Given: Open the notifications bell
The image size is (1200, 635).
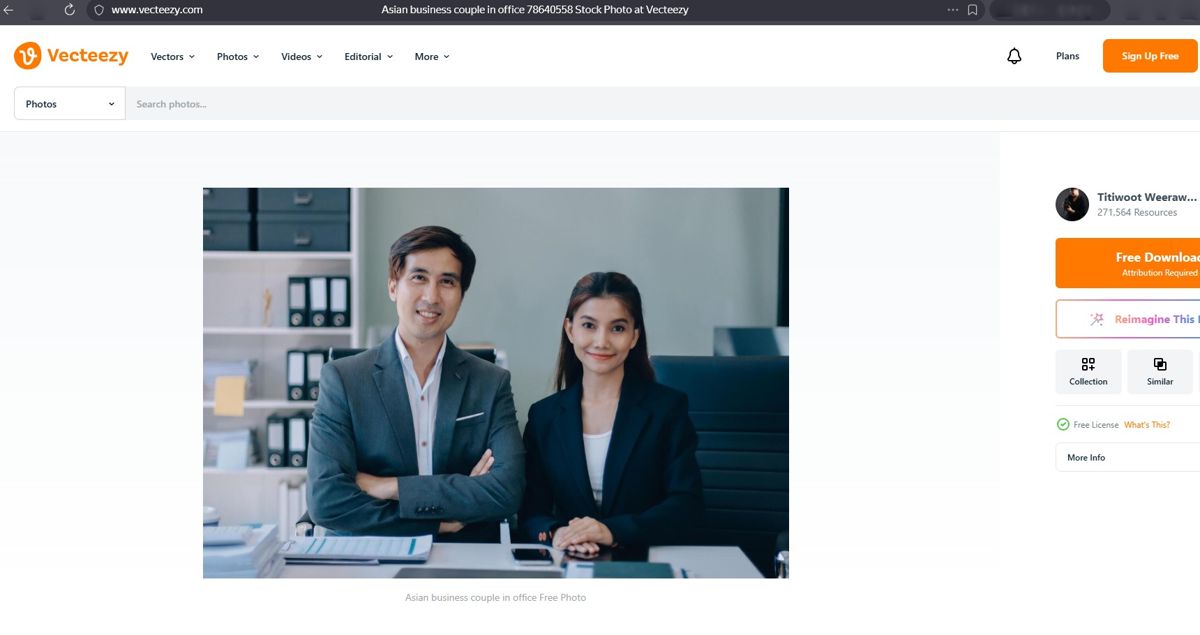Looking at the screenshot, I should coord(1014,56).
